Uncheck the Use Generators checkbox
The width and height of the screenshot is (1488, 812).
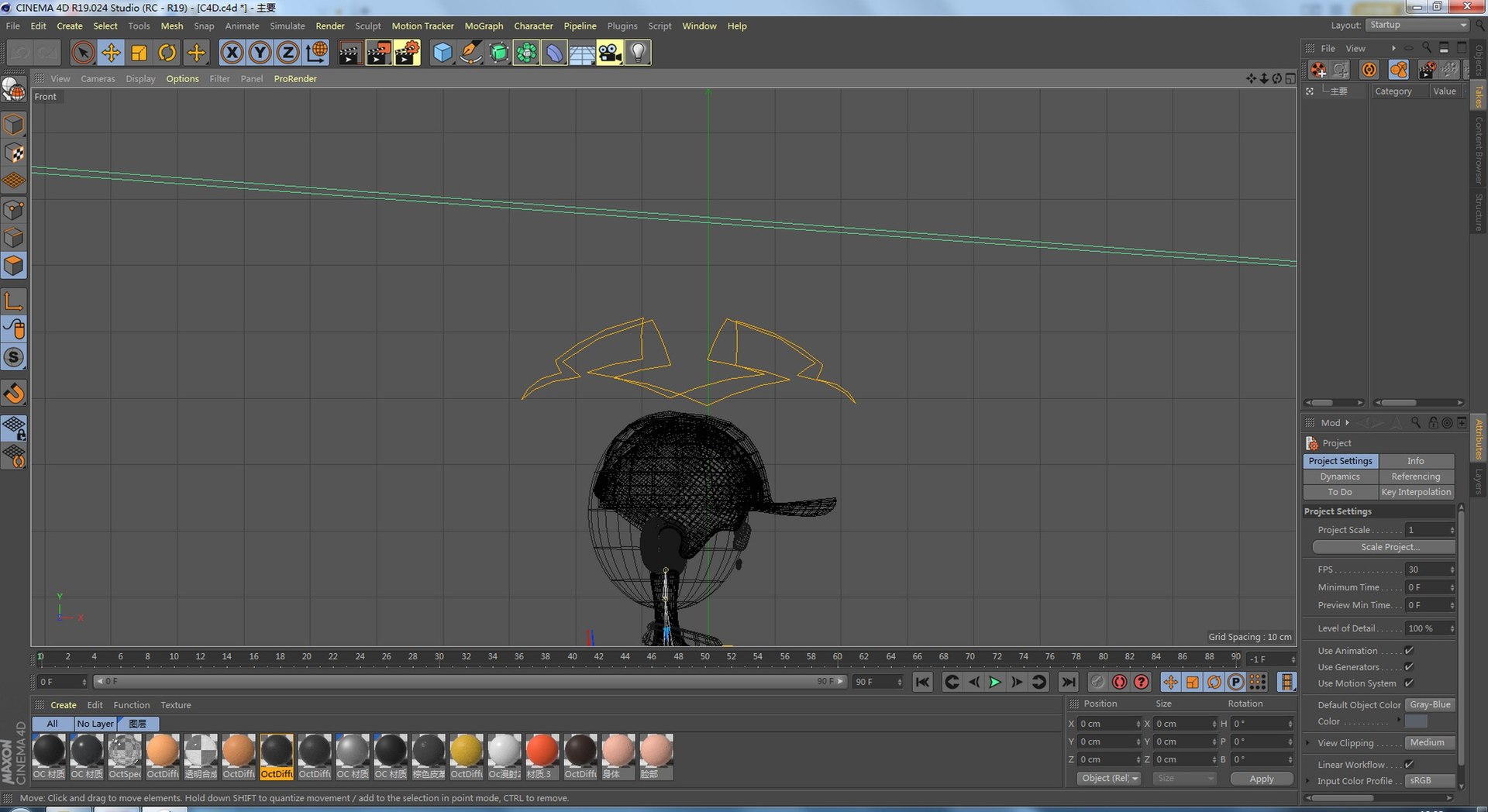(1409, 667)
